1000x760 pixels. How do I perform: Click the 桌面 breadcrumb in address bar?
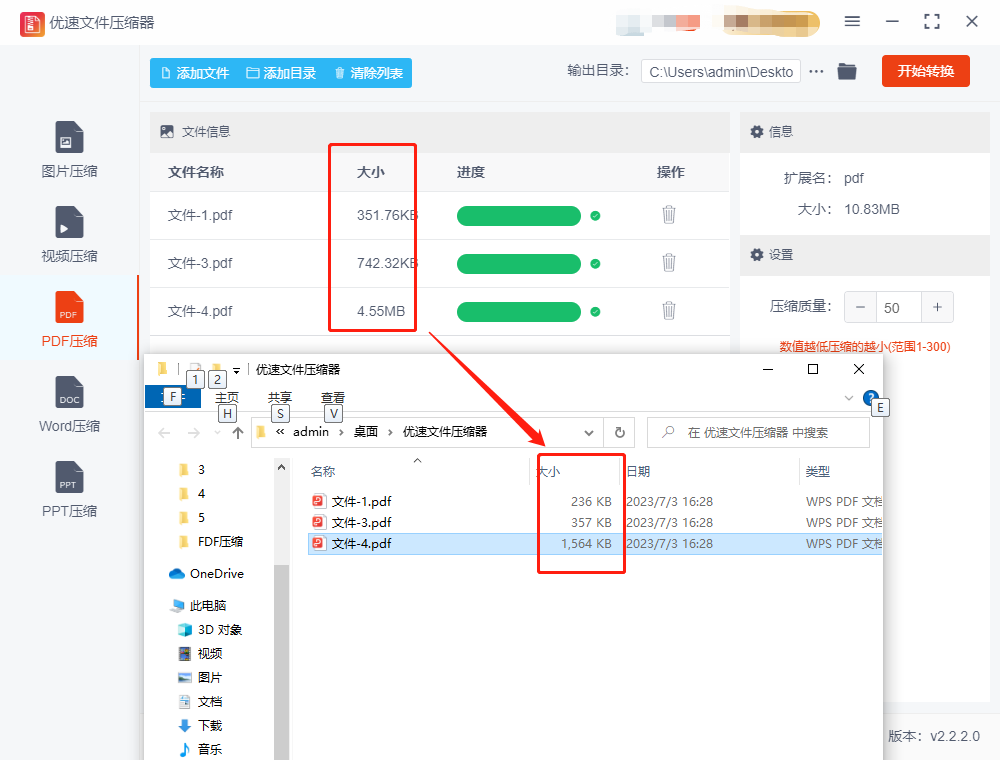365,432
